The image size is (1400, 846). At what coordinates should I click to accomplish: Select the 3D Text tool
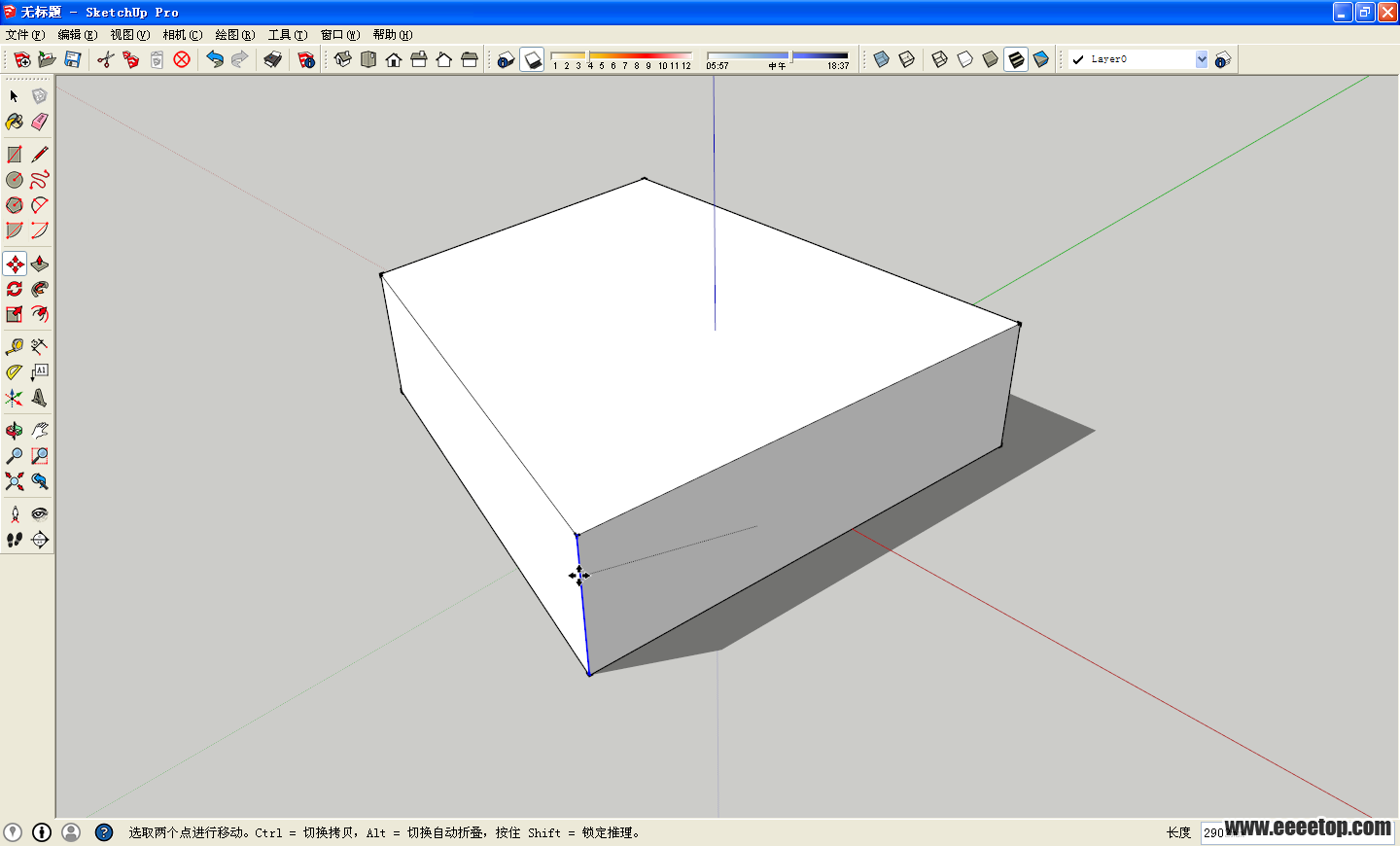40,398
